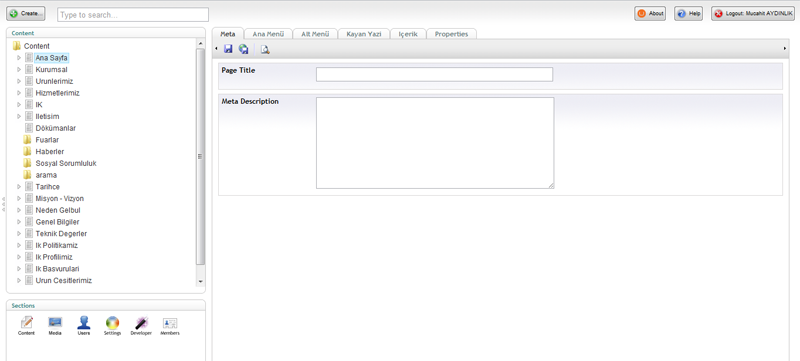Click the Preview page icon
Image resolution: width=800 pixels, height=361 pixels.
(x=265, y=49)
